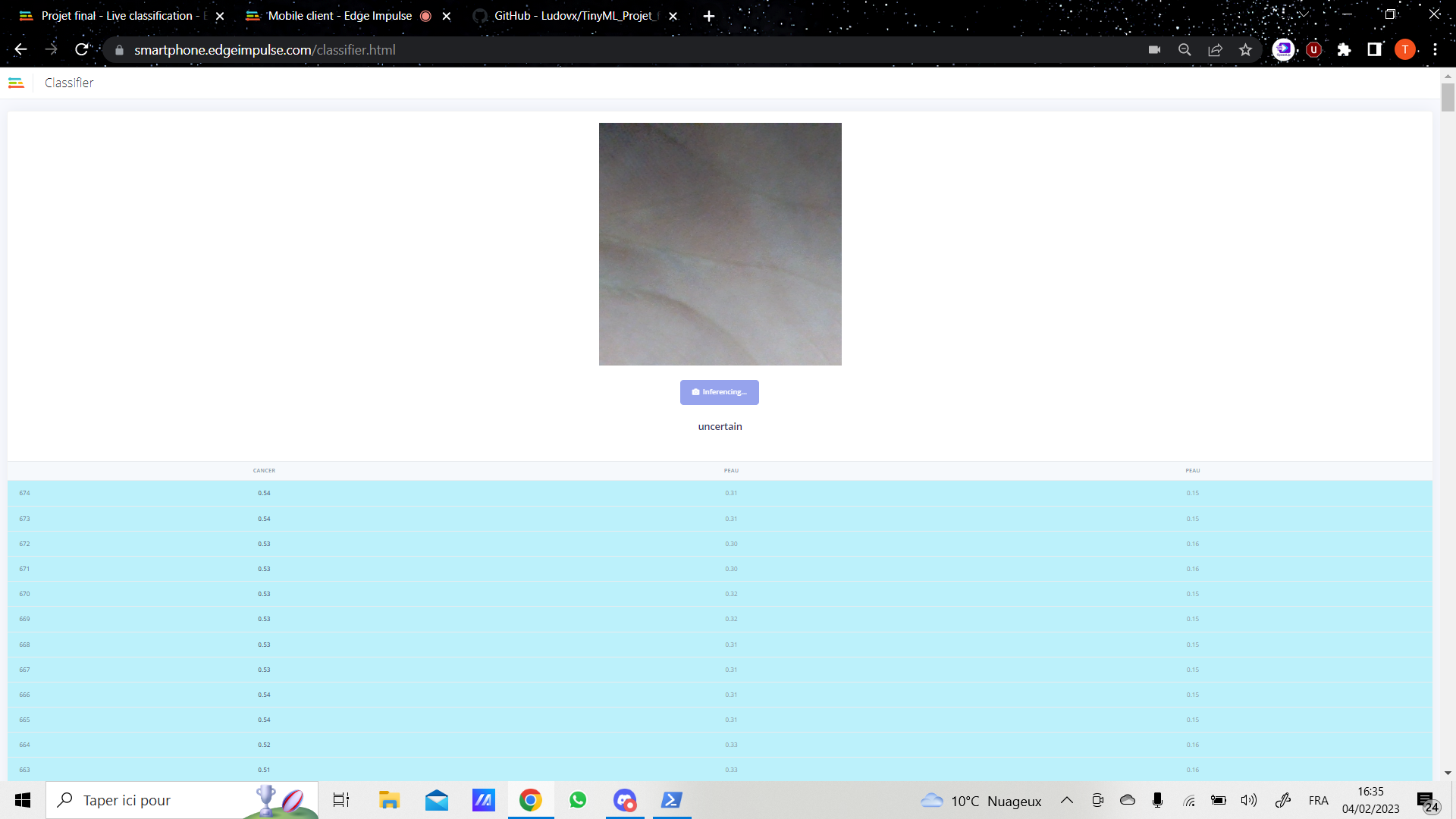Open WhatsApp from the taskbar
Screen dimensions: 1456x819
click(x=578, y=800)
